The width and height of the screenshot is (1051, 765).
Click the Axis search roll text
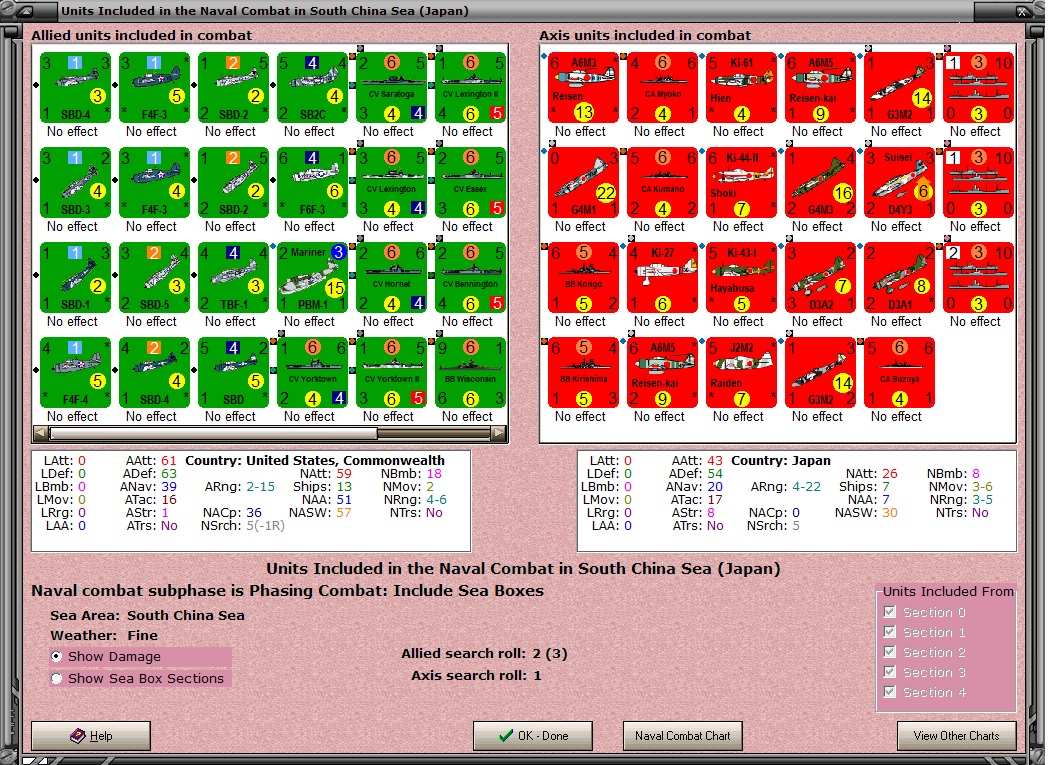click(x=476, y=675)
